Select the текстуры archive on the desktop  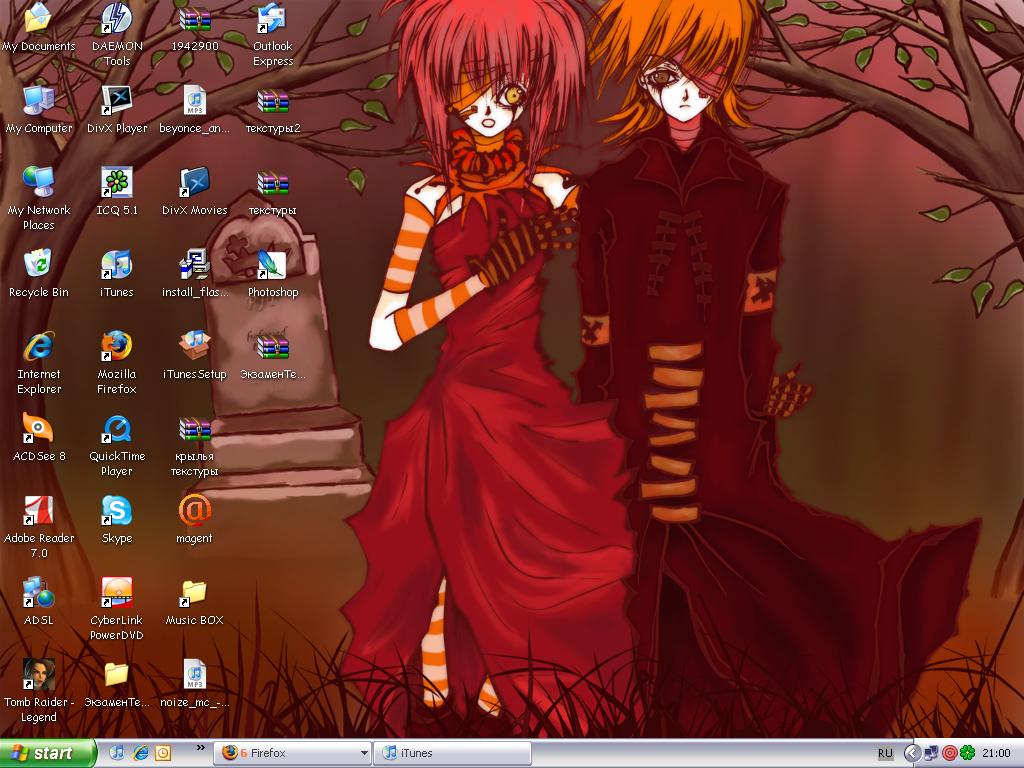point(273,192)
